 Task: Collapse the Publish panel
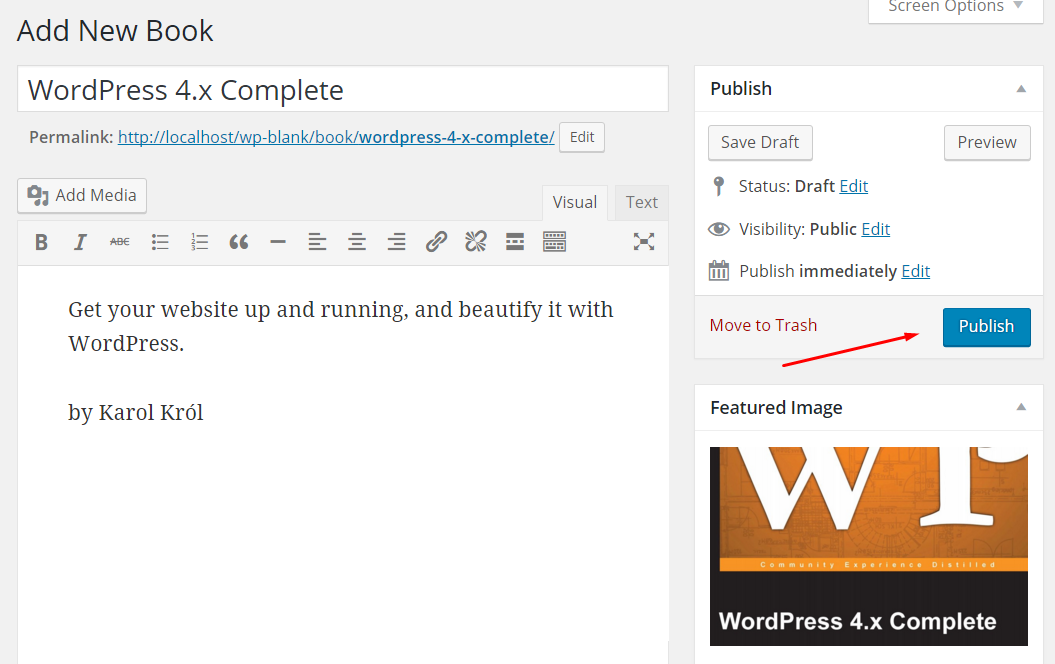1021,89
